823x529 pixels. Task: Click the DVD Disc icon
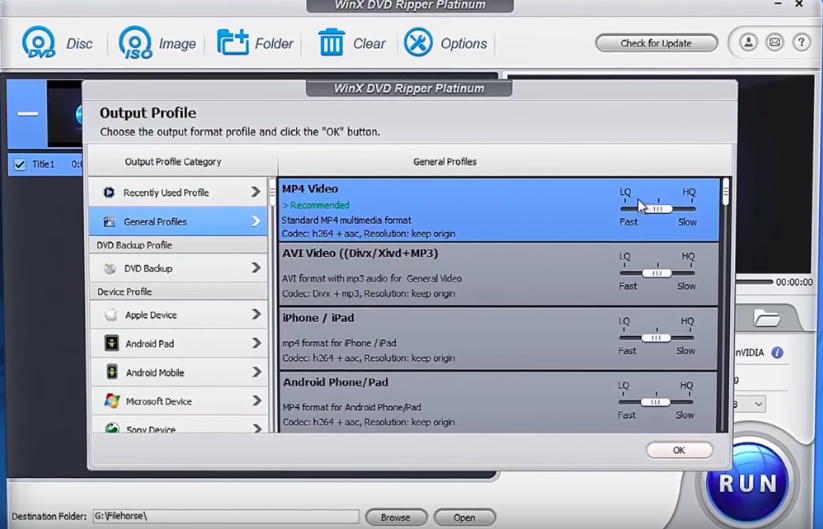point(38,43)
